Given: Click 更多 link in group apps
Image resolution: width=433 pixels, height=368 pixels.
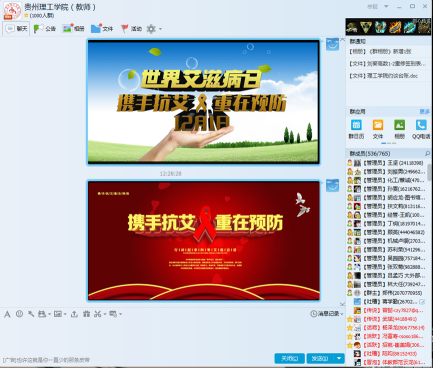Looking at the screenshot, I should pos(424,111).
